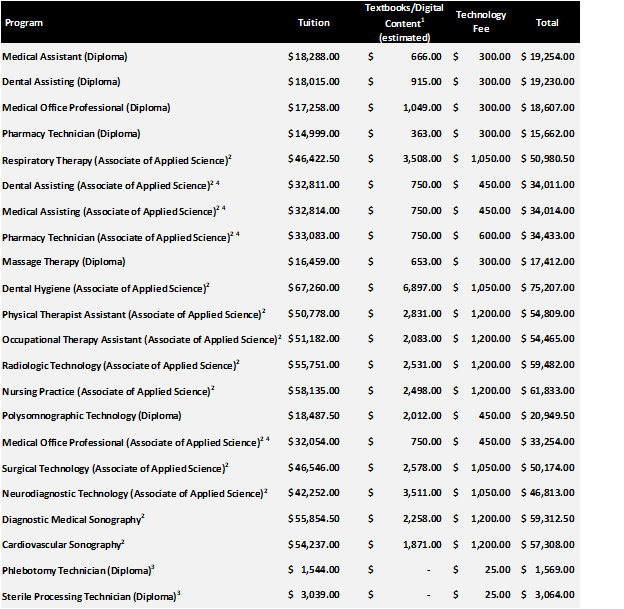The height and width of the screenshot is (609, 624).
Task: Click the Dental Hygiene tuition of $67,260.00
Action: click(313, 289)
